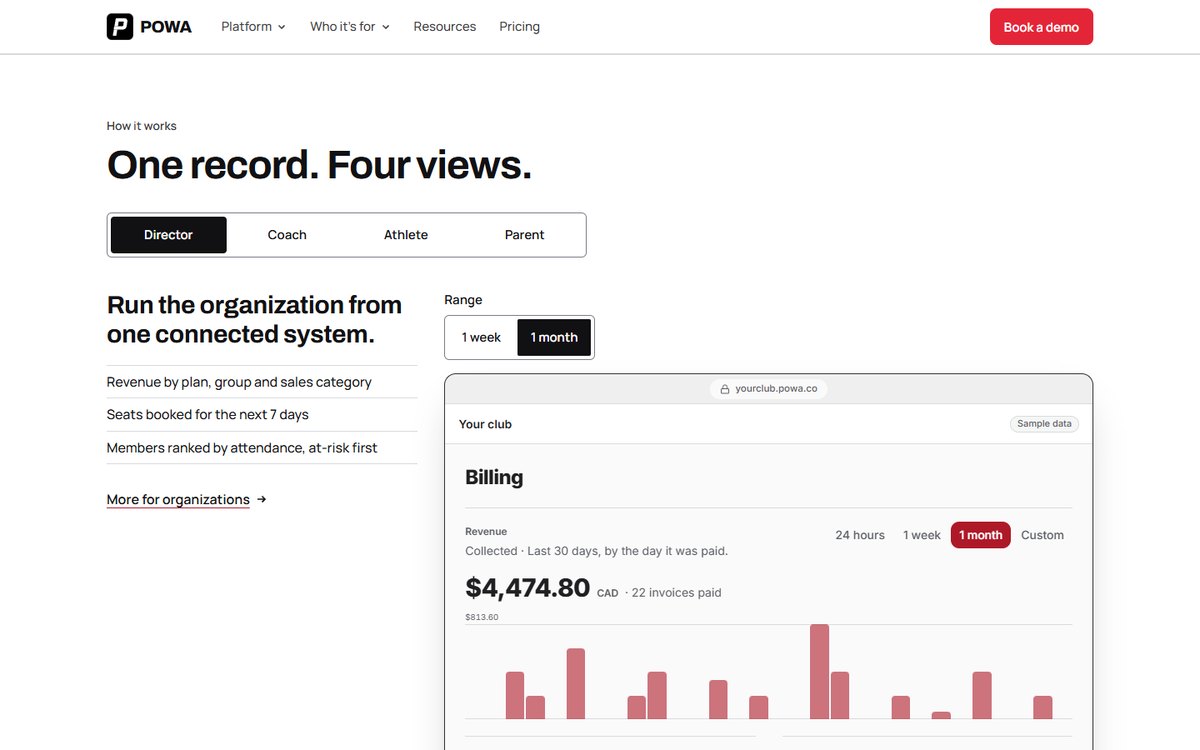Switch to the Parent tab
This screenshot has width=1200, height=750.
click(x=524, y=235)
